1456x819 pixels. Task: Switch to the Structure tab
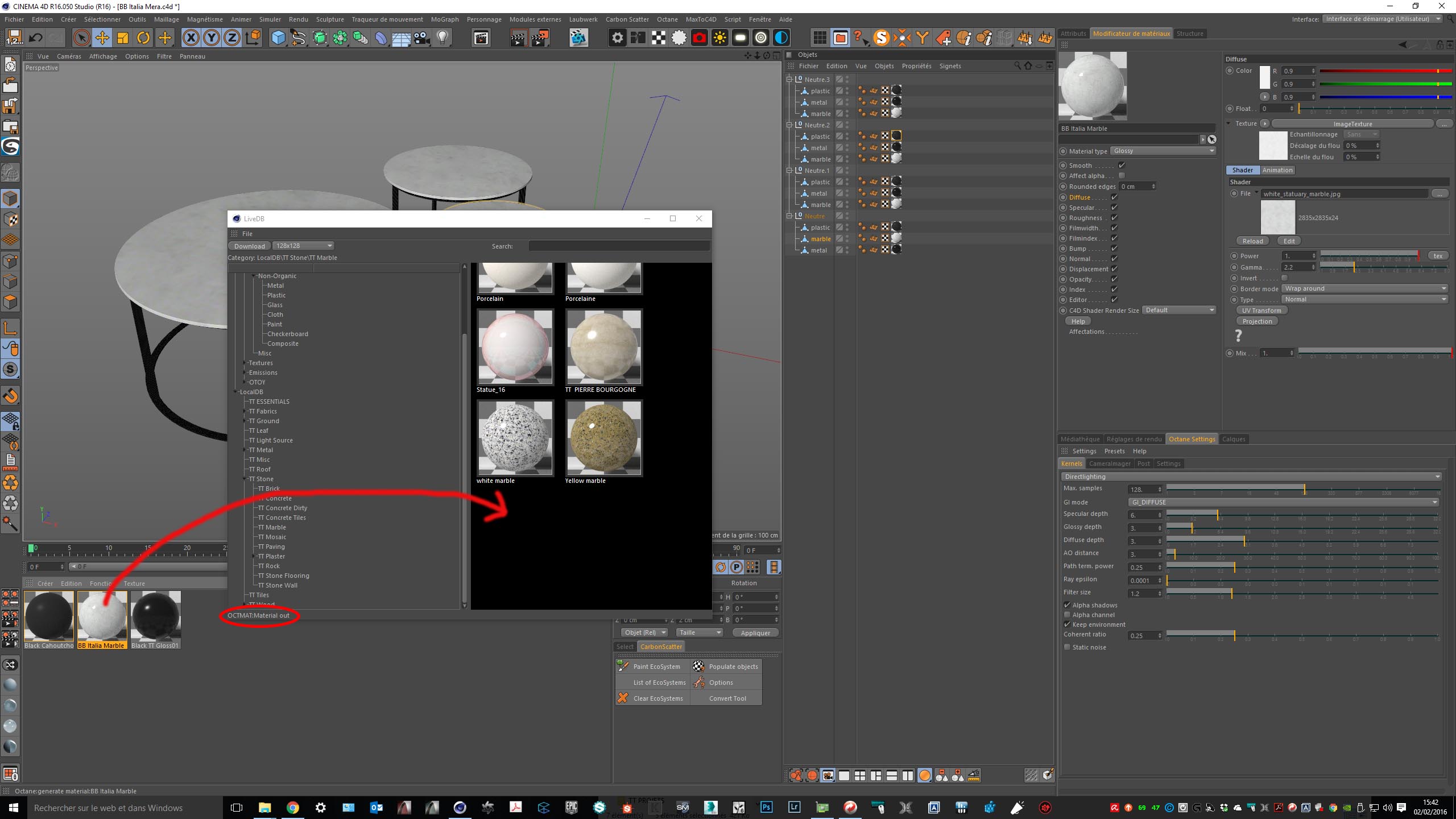tap(1189, 34)
